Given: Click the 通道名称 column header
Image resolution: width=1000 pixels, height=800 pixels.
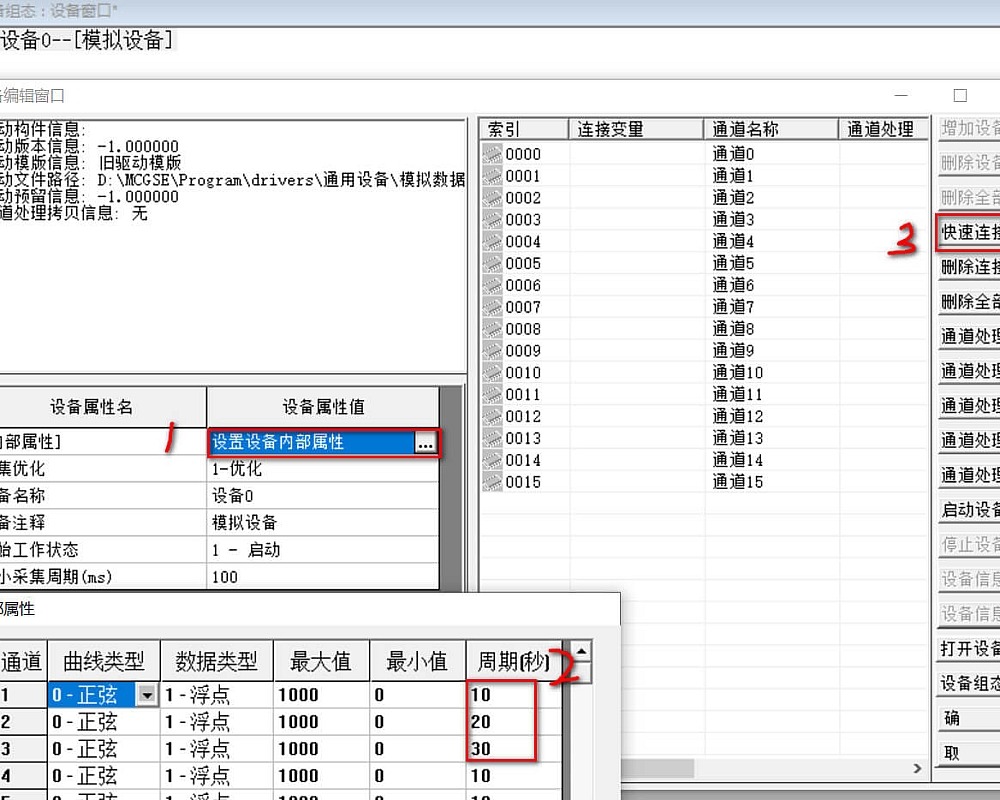Looking at the screenshot, I should (x=771, y=129).
